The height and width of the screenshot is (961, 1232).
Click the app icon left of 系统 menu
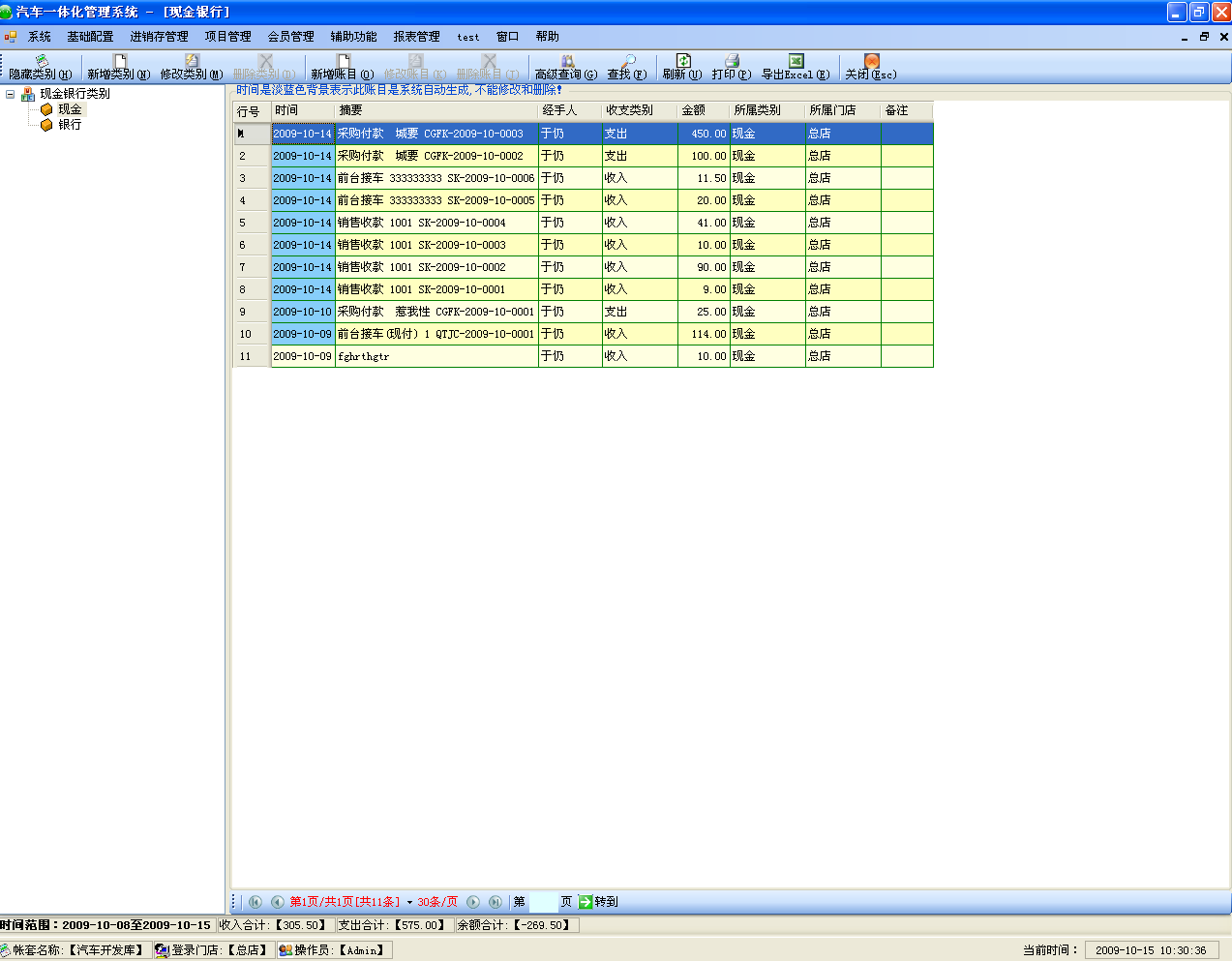pyautogui.click(x=11, y=37)
